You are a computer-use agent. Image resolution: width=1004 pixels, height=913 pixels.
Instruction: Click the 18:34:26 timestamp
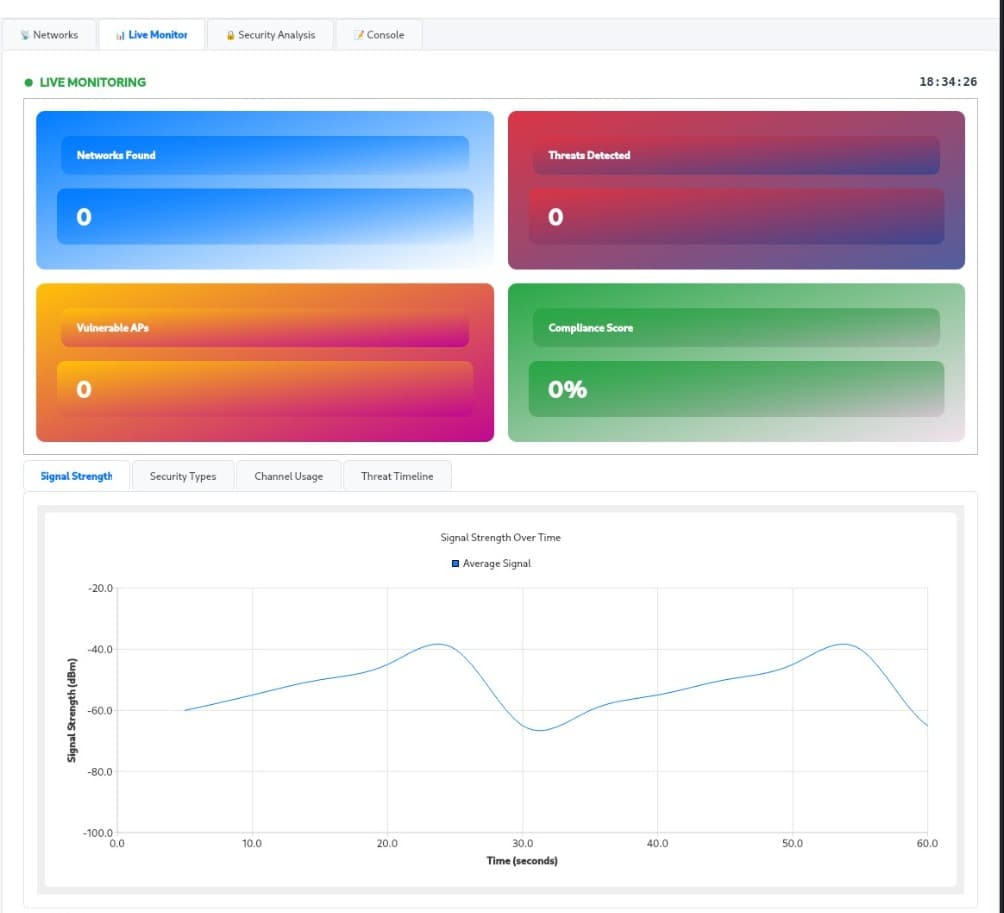(x=949, y=82)
